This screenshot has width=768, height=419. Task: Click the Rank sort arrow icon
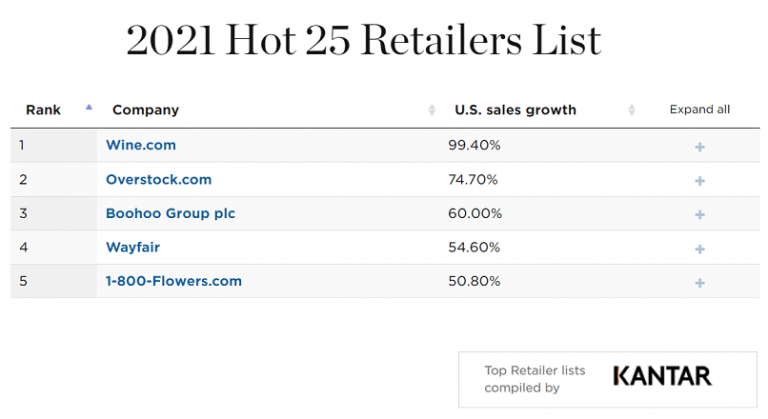[89, 107]
